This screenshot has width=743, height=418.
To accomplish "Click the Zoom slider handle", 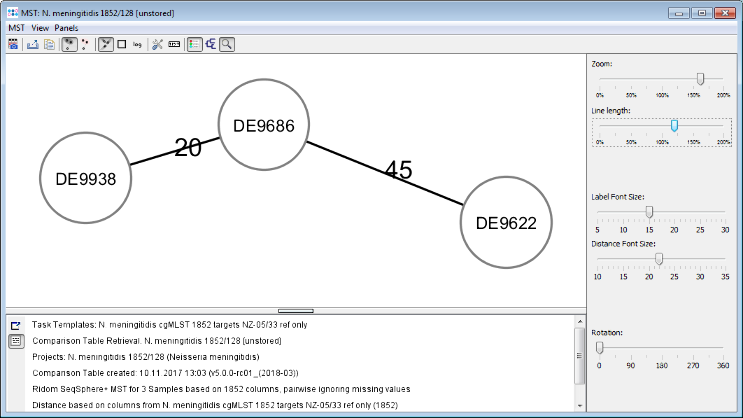I will tap(700, 79).
